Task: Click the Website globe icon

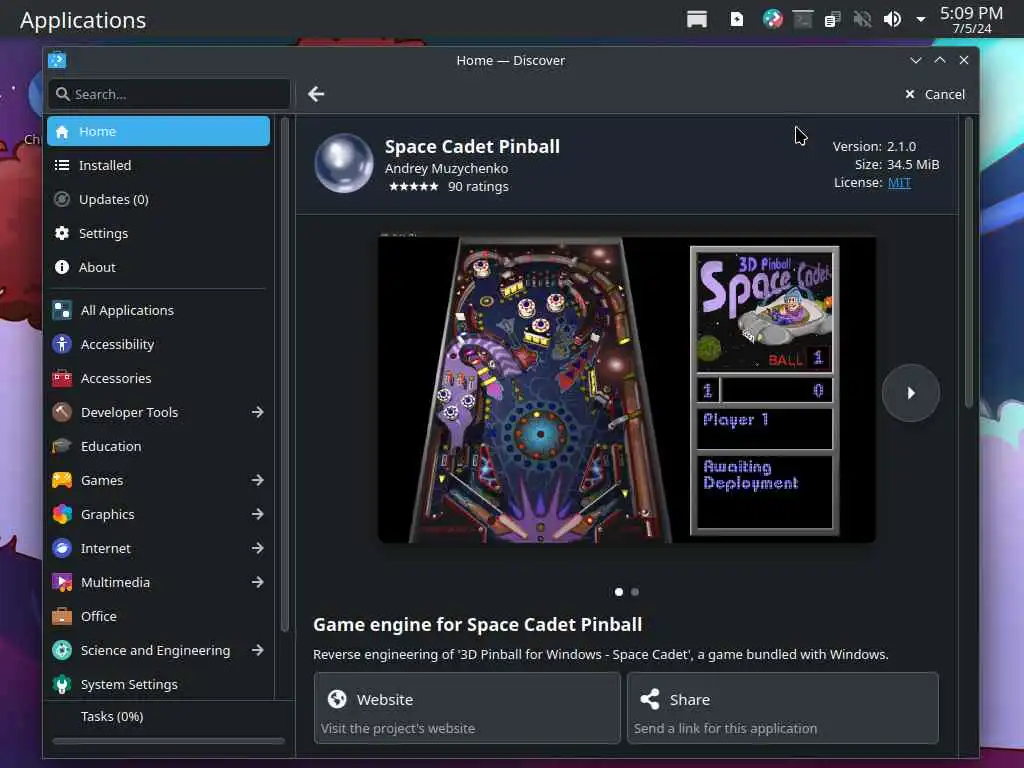Action: [337, 699]
